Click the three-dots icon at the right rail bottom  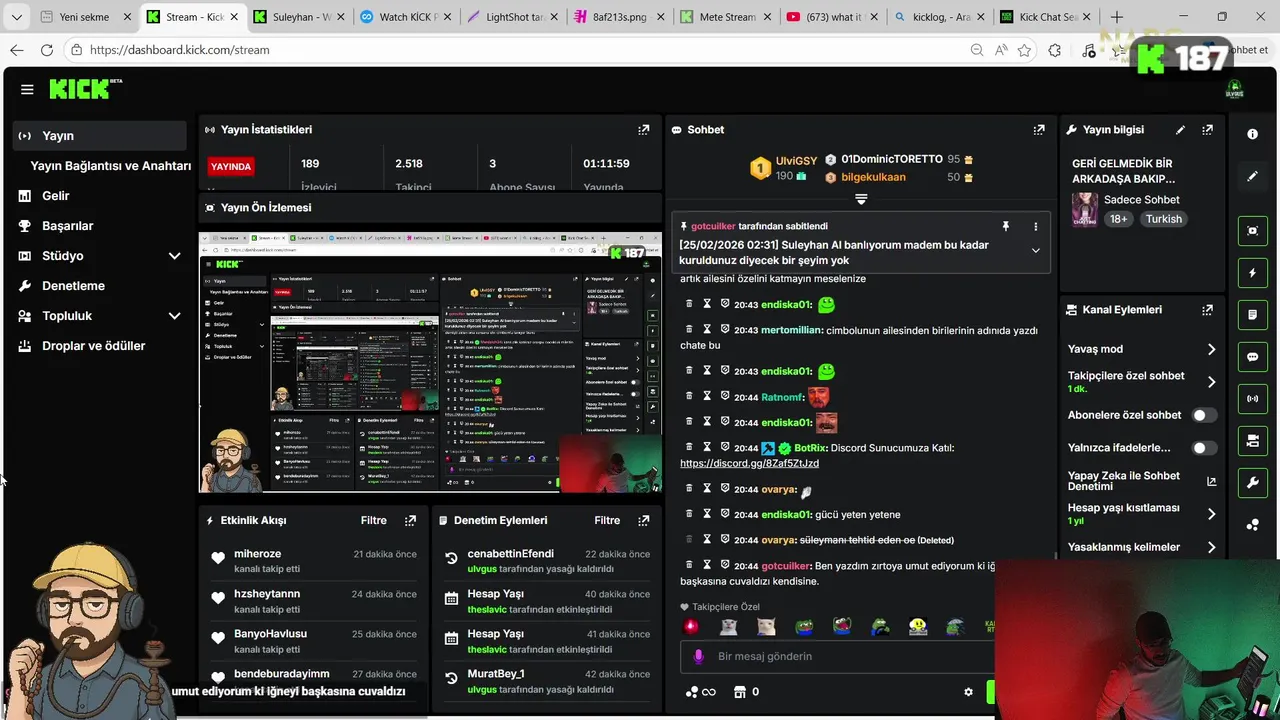1252,525
